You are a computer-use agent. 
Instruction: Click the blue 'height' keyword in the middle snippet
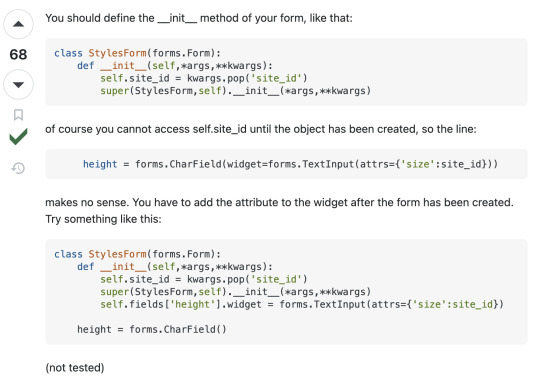[x=100, y=164]
